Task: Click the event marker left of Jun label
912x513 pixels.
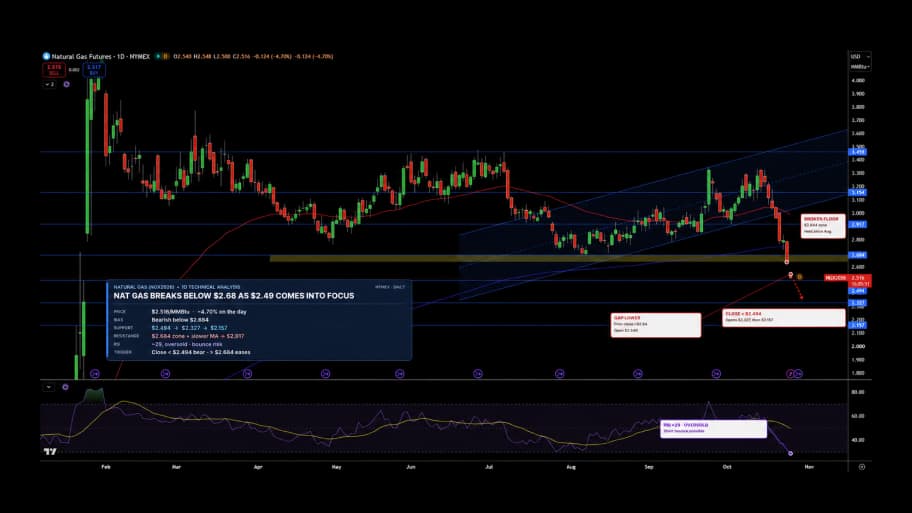Action: [400, 373]
